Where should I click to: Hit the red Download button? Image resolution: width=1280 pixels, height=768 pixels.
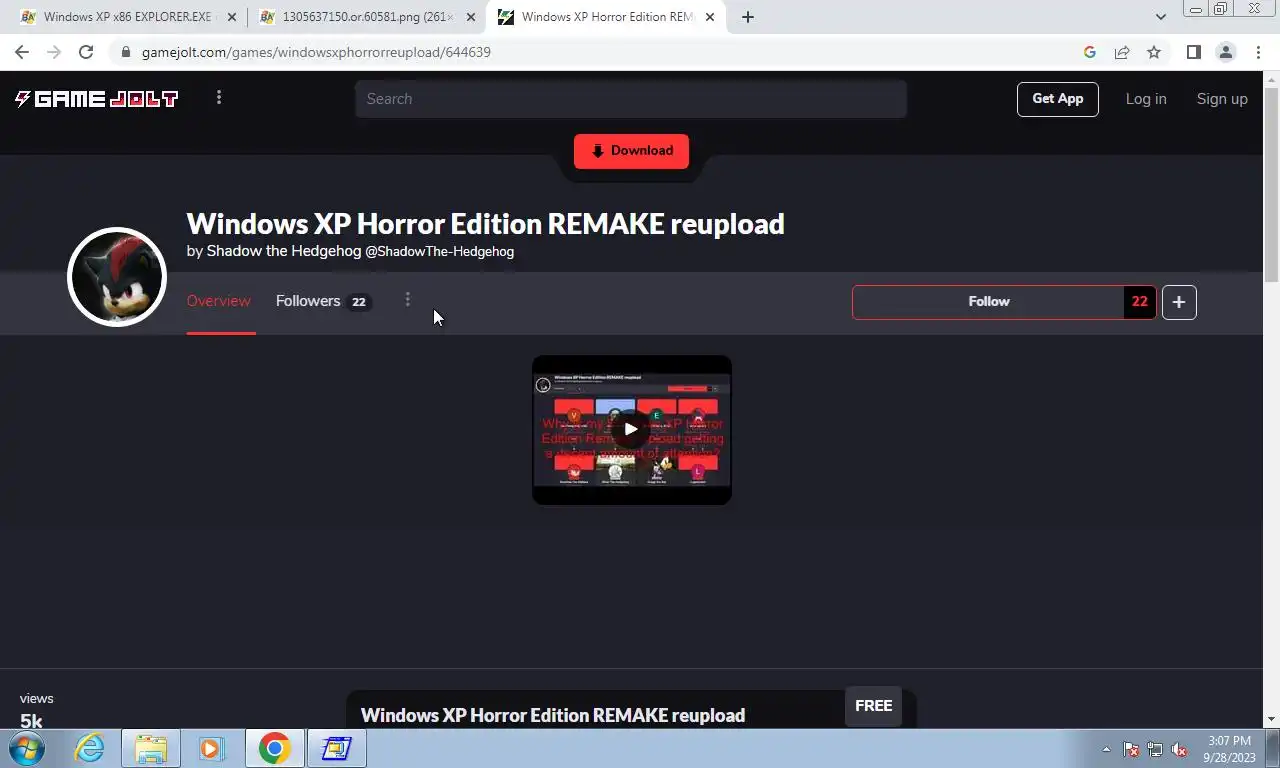point(631,151)
